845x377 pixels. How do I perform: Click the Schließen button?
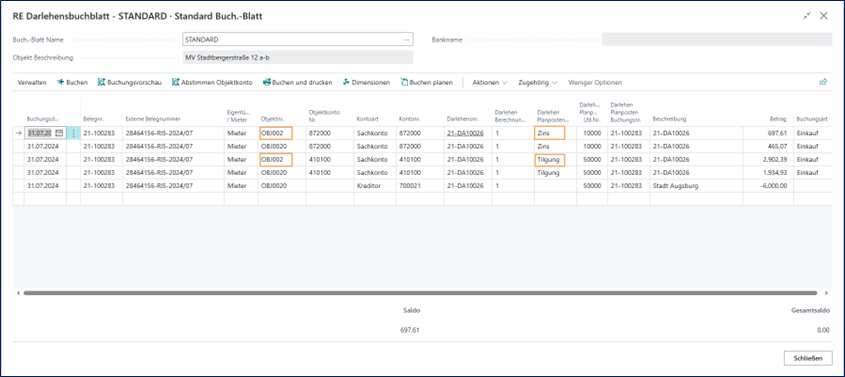pos(807,358)
